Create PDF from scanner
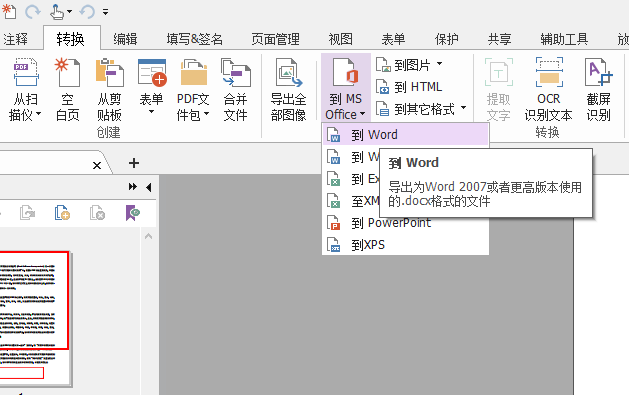 [25, 90]
